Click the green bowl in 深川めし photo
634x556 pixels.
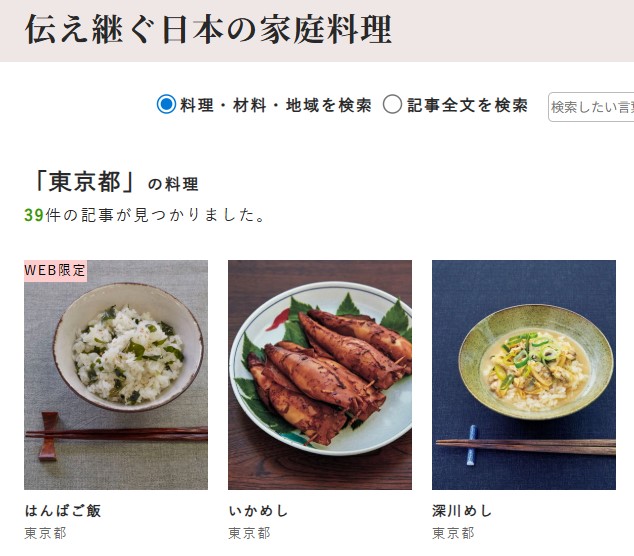click(x=535, y=362)
